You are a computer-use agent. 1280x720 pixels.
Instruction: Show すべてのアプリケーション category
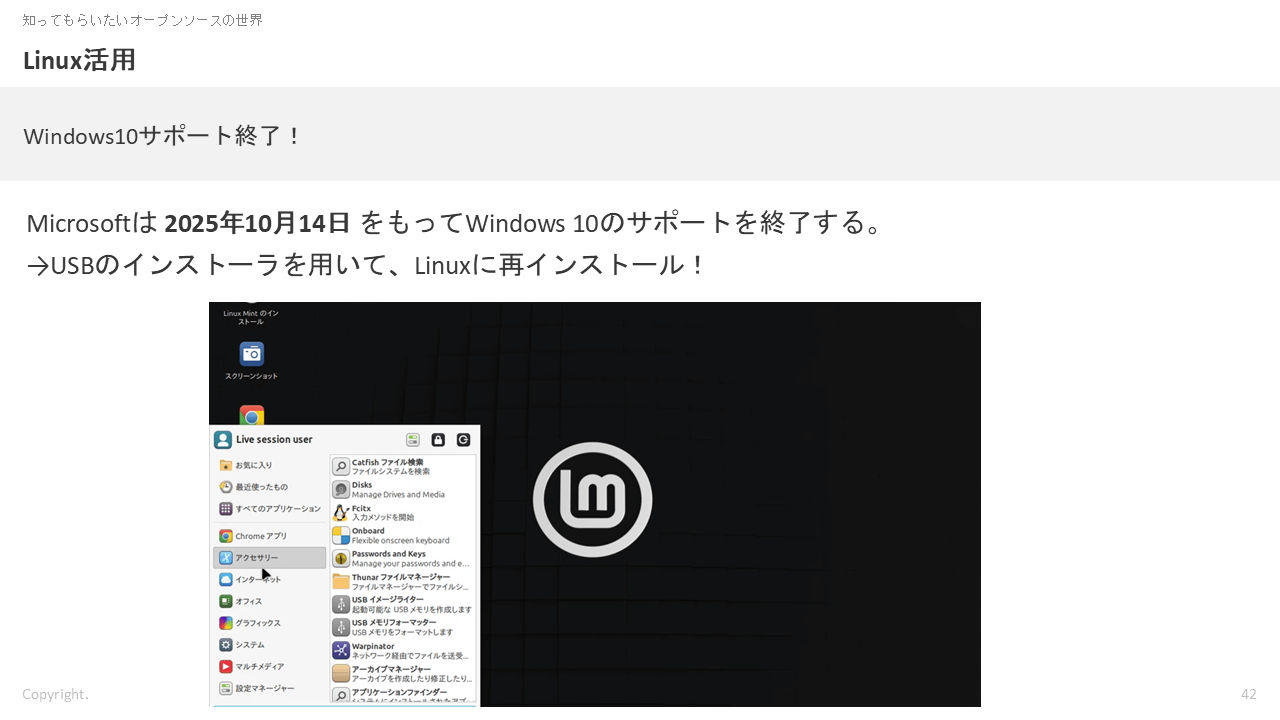270,509
